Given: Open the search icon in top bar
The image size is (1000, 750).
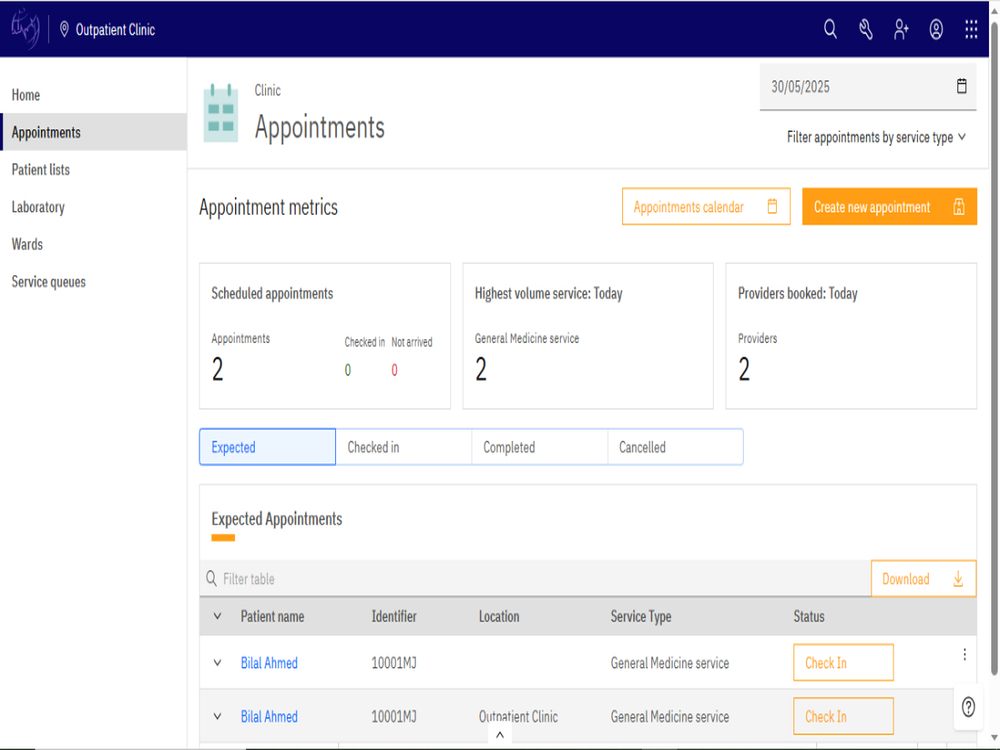Looking at the screenshot, I should (x=830, y=29).
